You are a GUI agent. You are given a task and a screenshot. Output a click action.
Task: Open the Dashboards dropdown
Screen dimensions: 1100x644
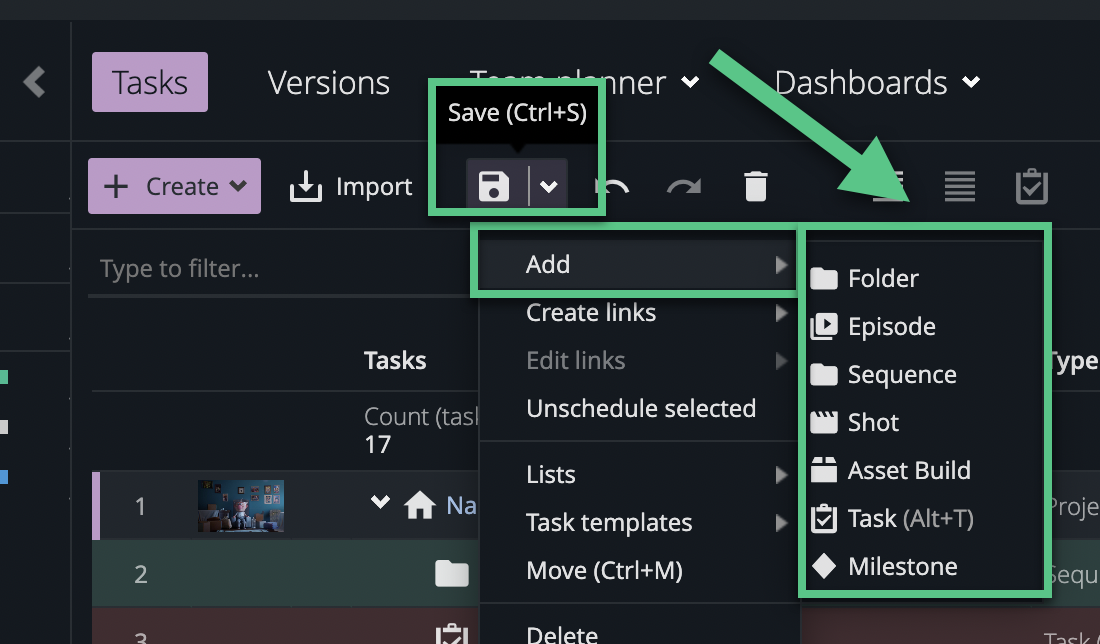(972, 83)
